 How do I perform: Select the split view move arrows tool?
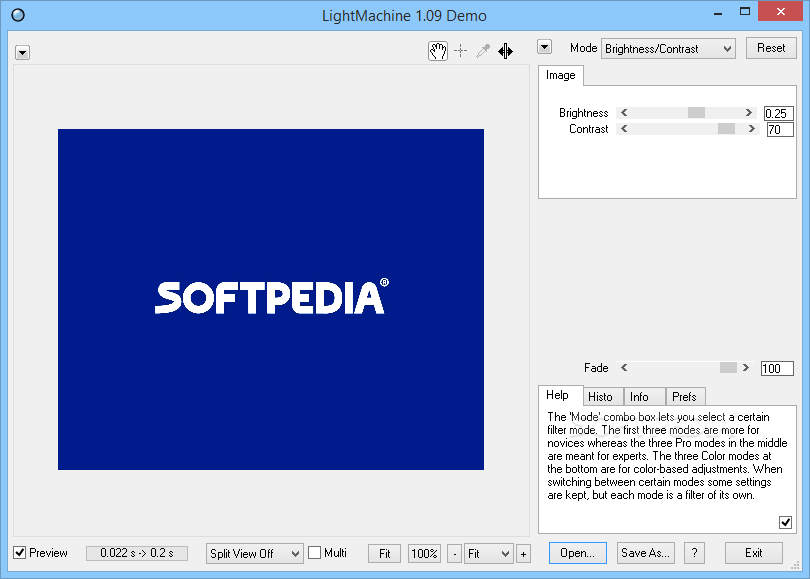pos(505,51)
